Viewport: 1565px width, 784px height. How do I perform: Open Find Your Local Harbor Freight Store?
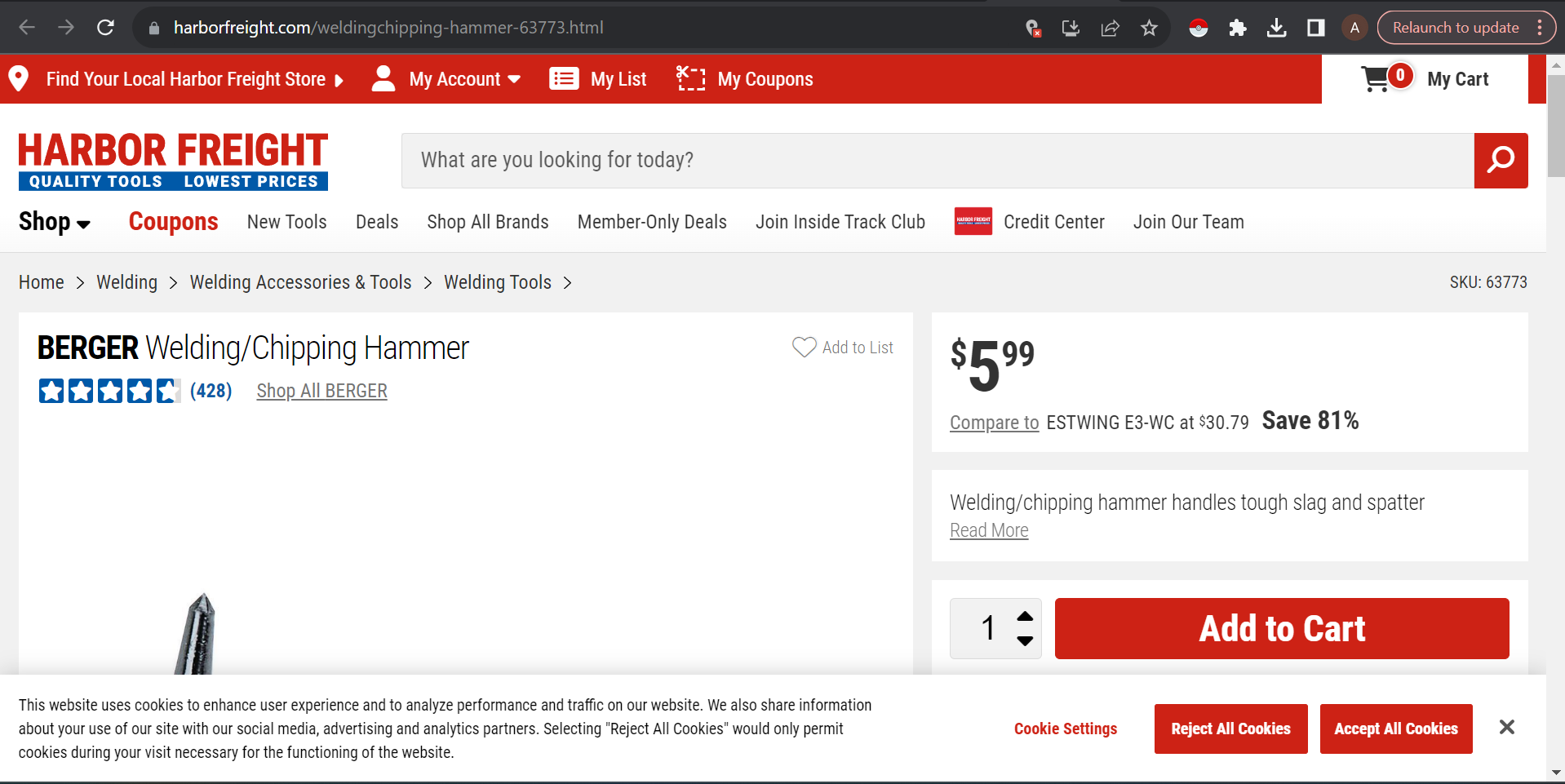click(x=194, y=79)
